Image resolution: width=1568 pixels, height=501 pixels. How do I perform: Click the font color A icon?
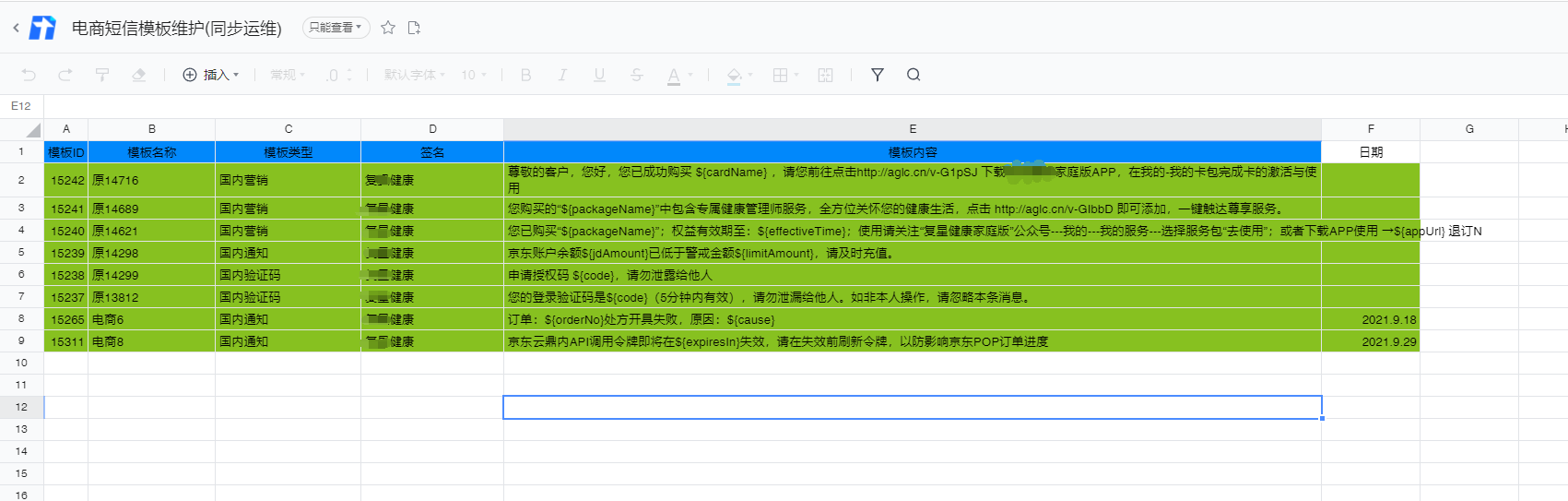pos(674,75)
